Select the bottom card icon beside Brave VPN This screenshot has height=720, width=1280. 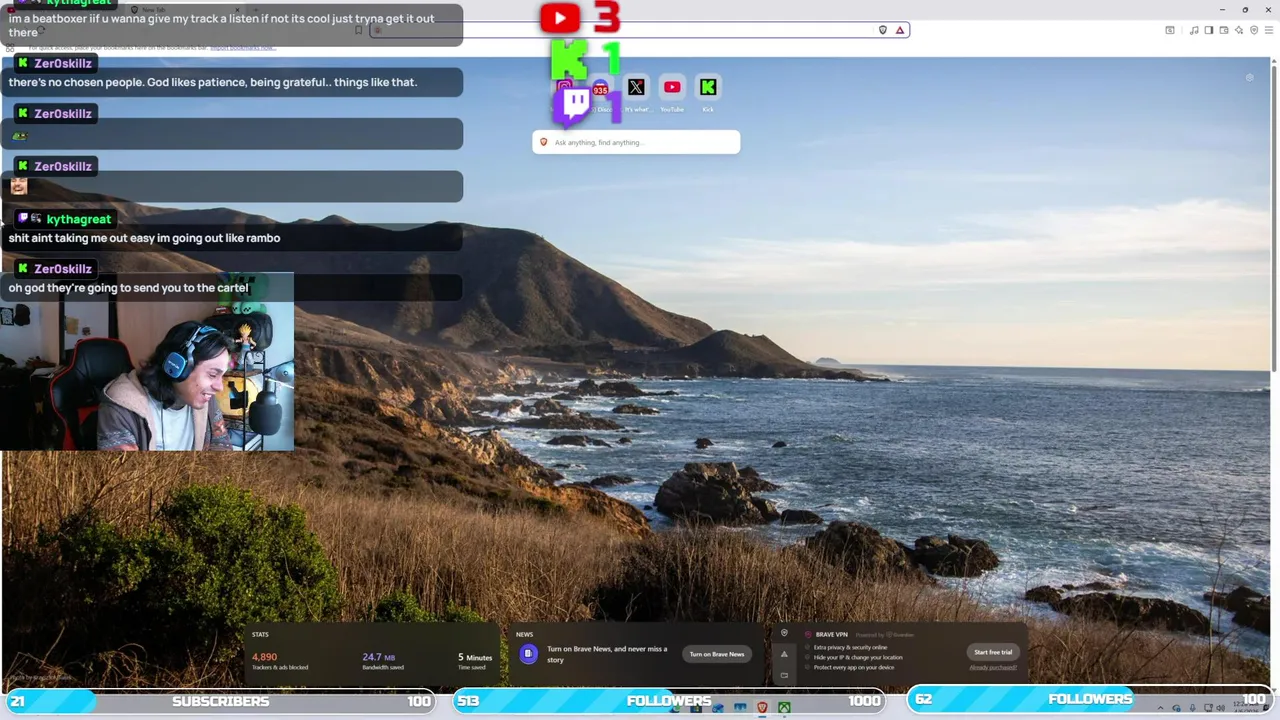(x=784, y=675)
